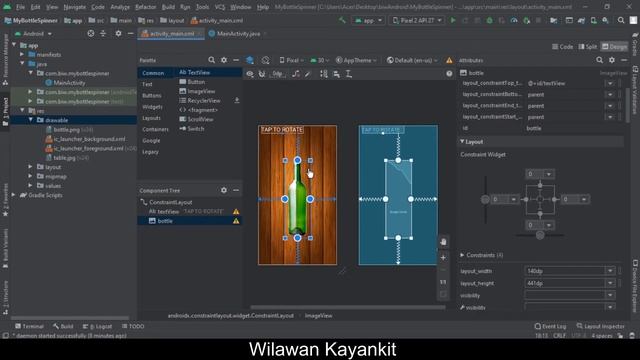Viewport: 640px width, 360px height.
Task: Open the TODO tool window
Action: [133, 326]
